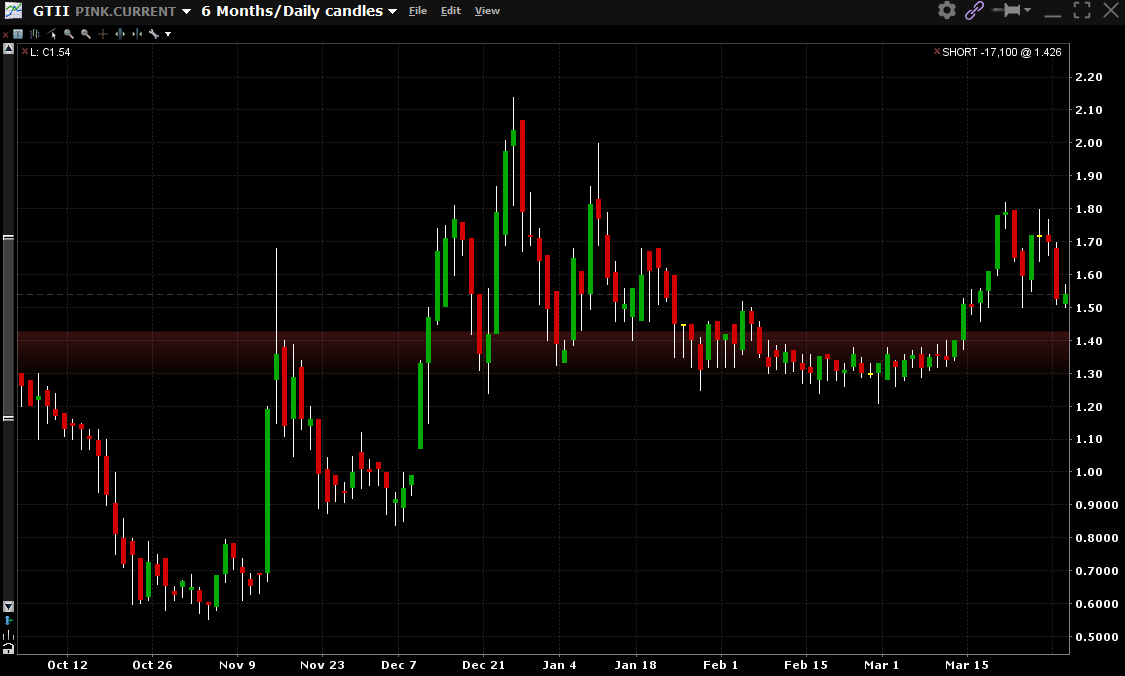Click the Dec 21 date axis label

tap(484, 665)
